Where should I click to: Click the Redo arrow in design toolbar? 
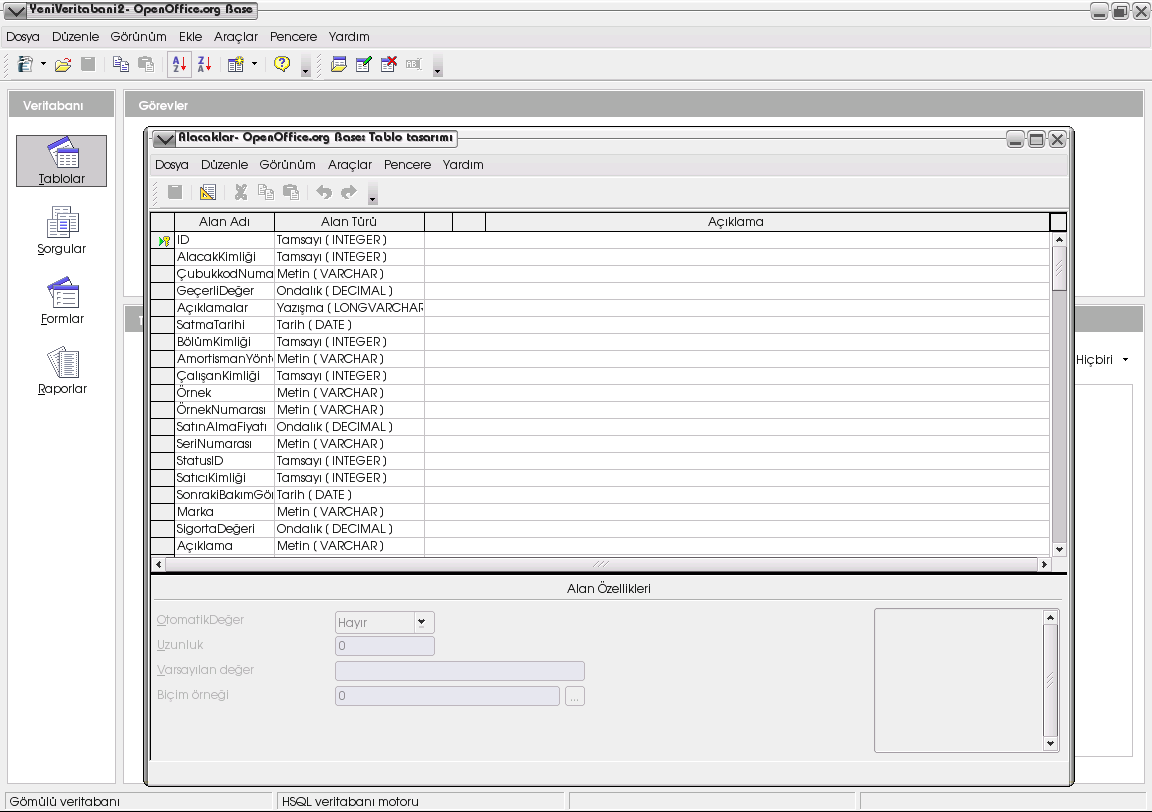click(349, 193)
